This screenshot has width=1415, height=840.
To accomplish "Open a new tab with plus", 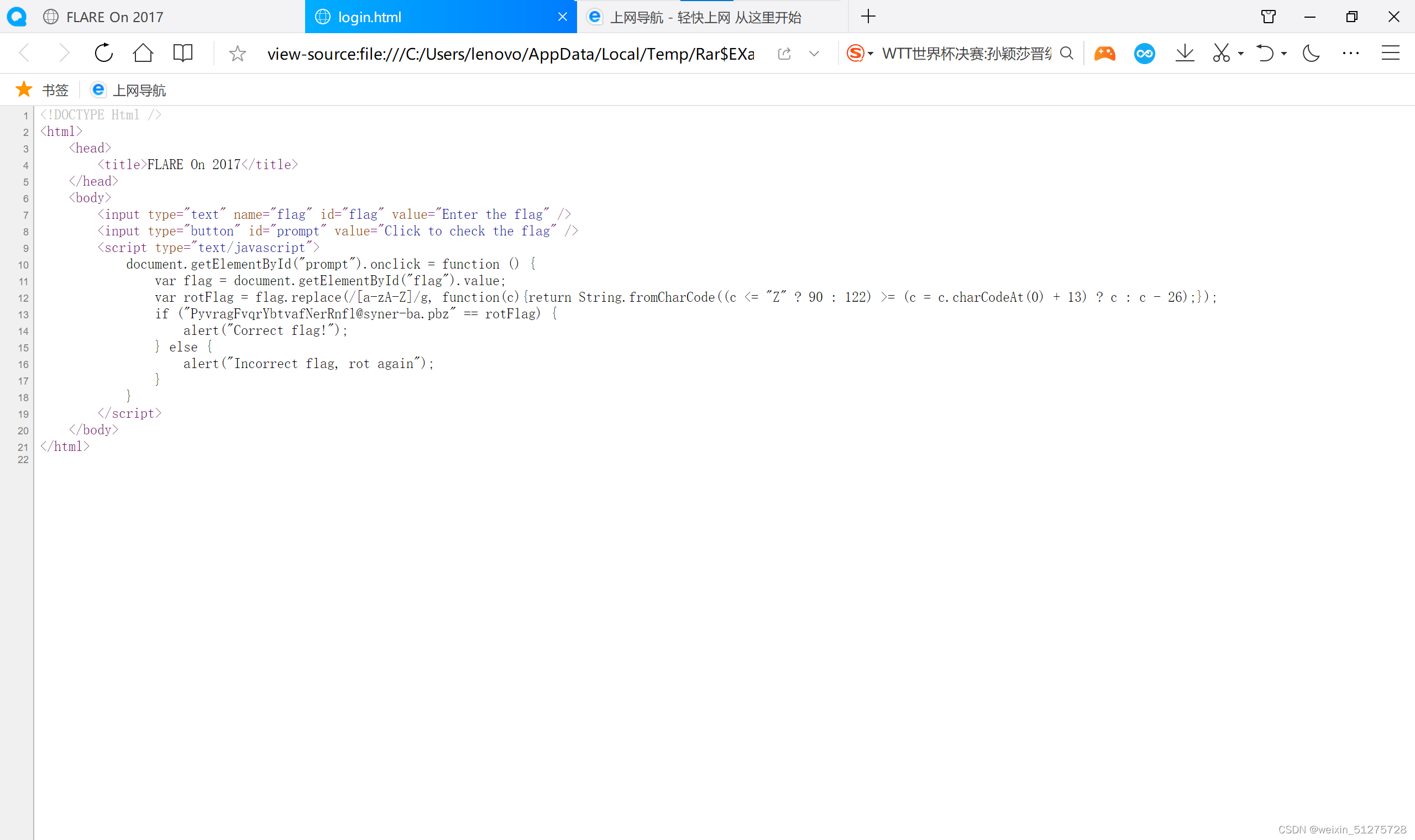I will click(x=868, y=17).
